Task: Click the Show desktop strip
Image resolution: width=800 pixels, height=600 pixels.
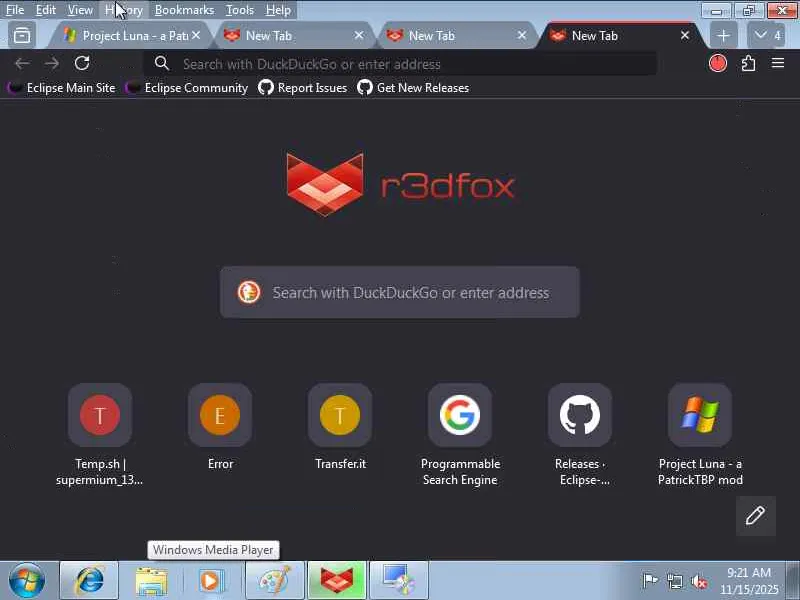Action: click(x=793, y=581)
